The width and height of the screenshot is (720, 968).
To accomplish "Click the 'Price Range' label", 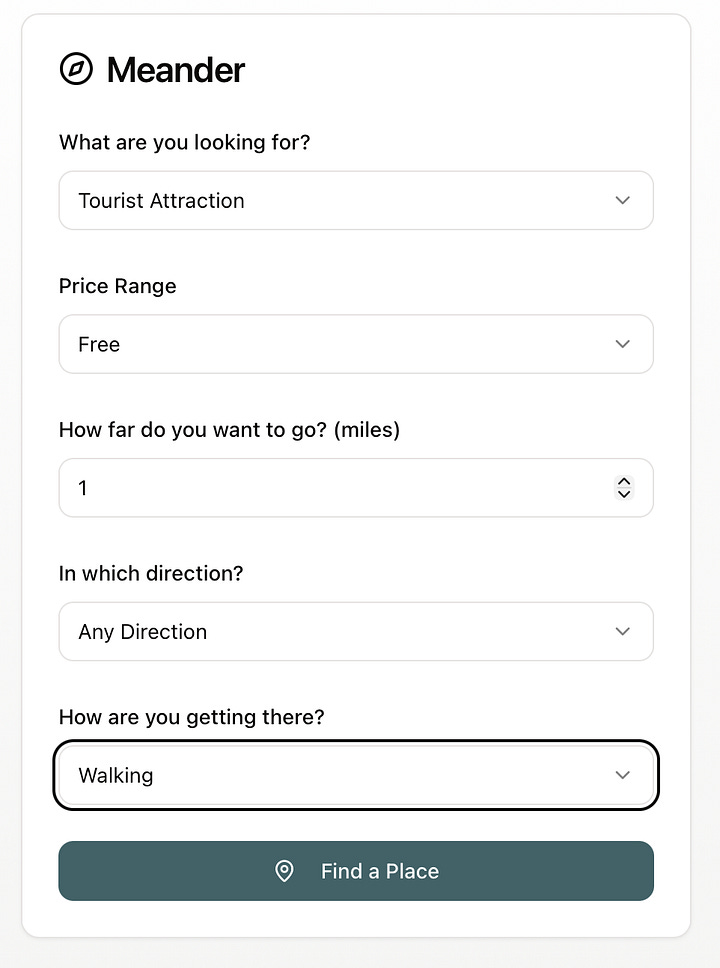I will pos(117,286).
